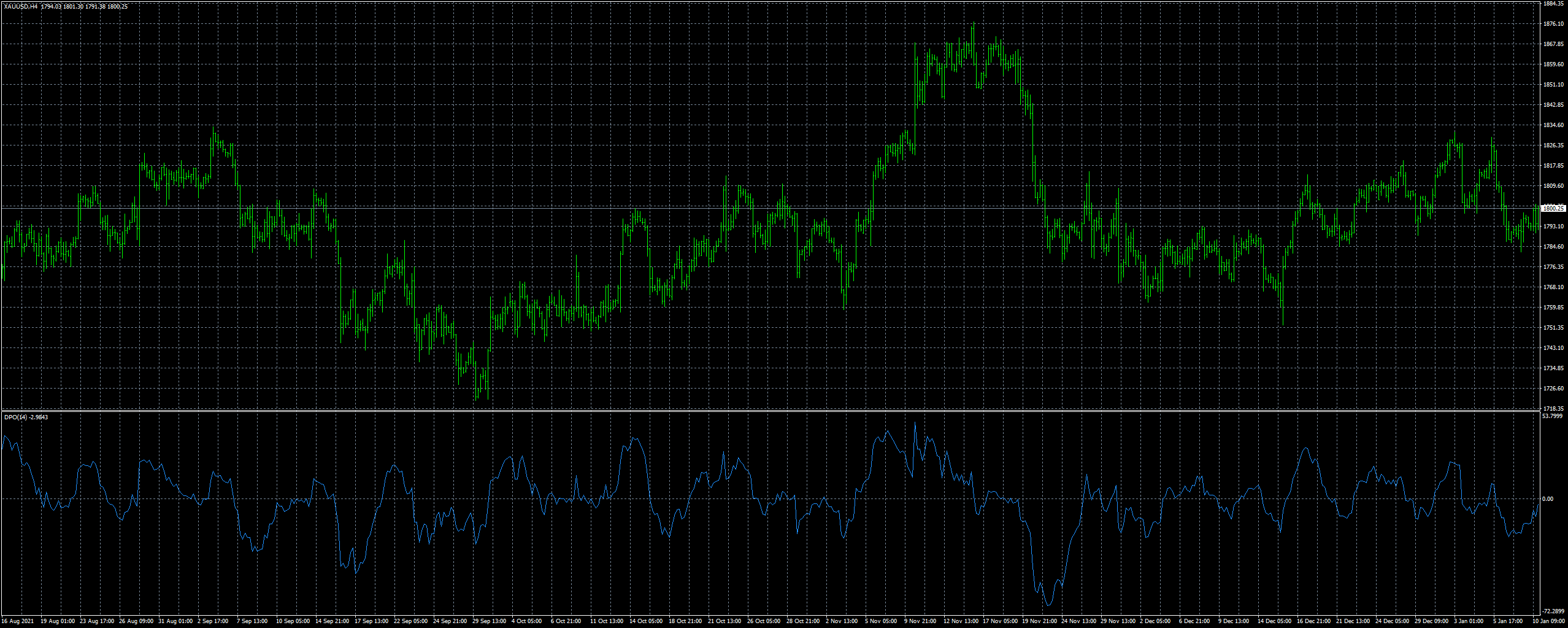Select the 24 Dec 05:00 time label
1568x628 pixels.
pos(1393,621)
